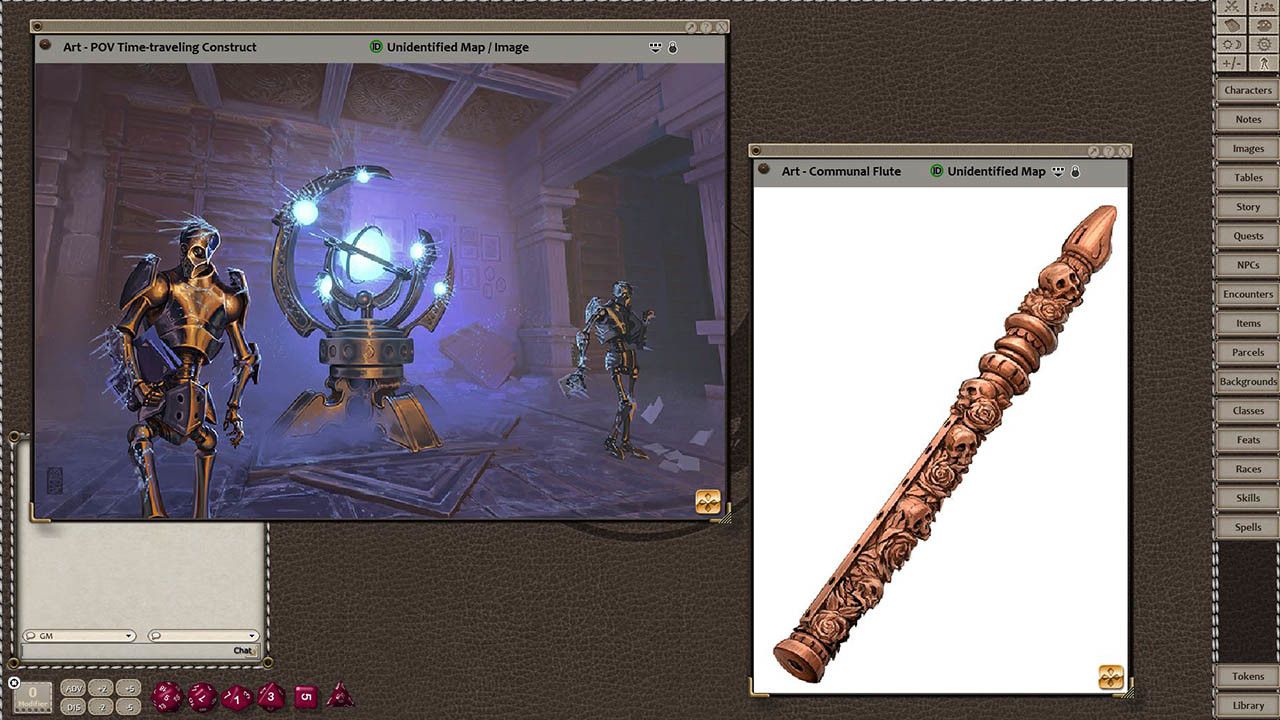Open the second chat channel dropdown
1280x720 pixels.
tap(205, 635)
